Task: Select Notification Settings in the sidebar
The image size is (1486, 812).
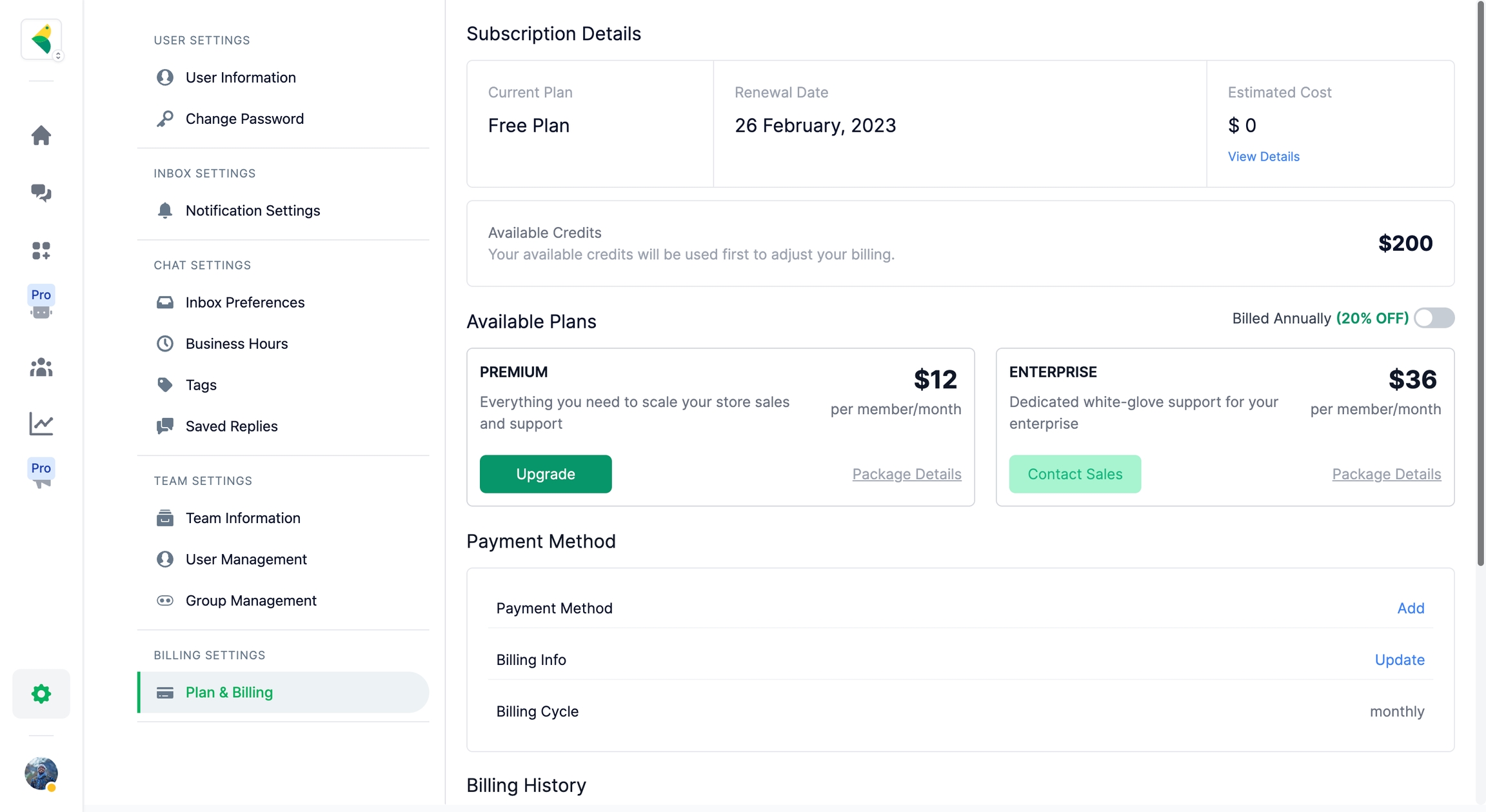Action: point(252,210)
